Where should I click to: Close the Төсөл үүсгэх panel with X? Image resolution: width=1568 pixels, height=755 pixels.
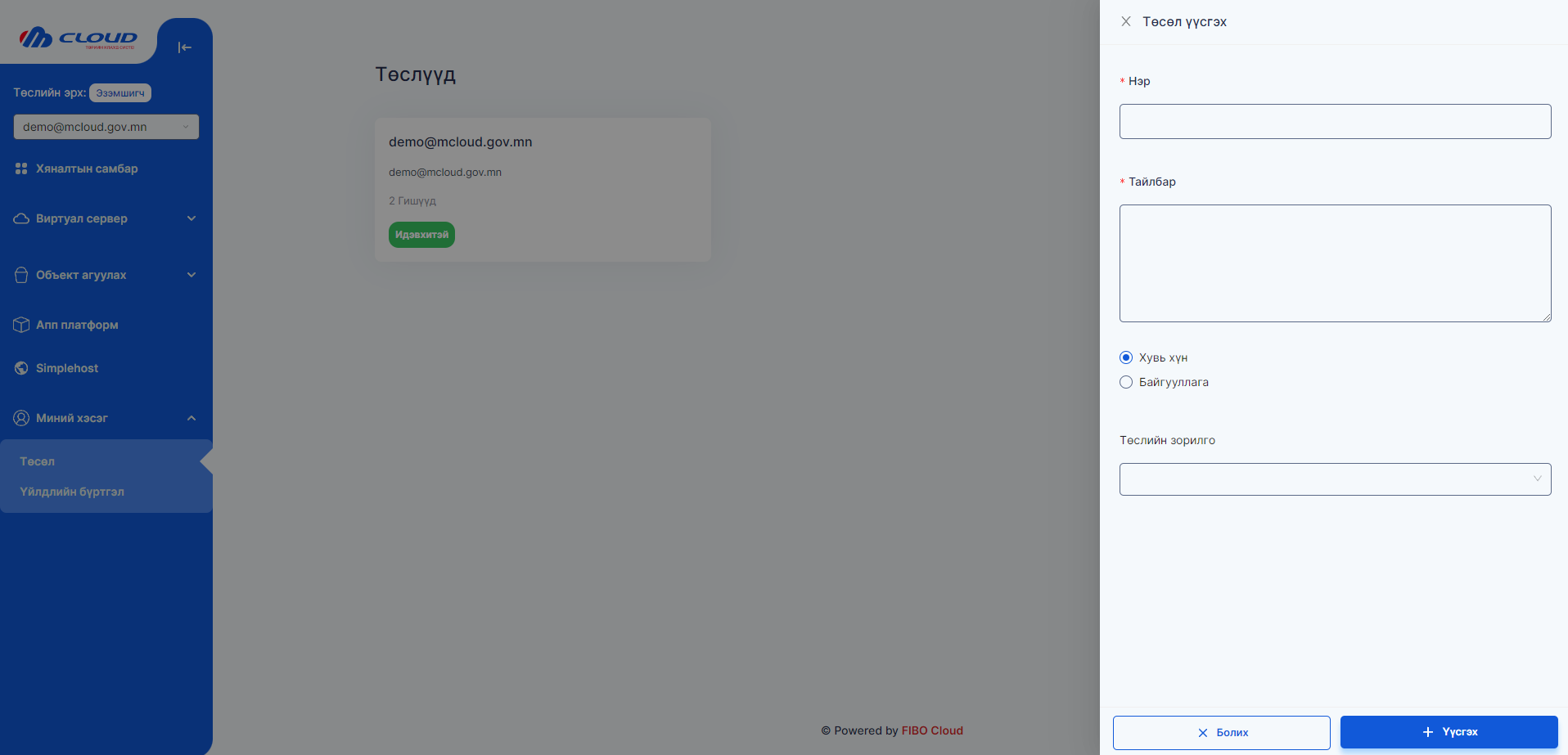tap(1126, 21)
